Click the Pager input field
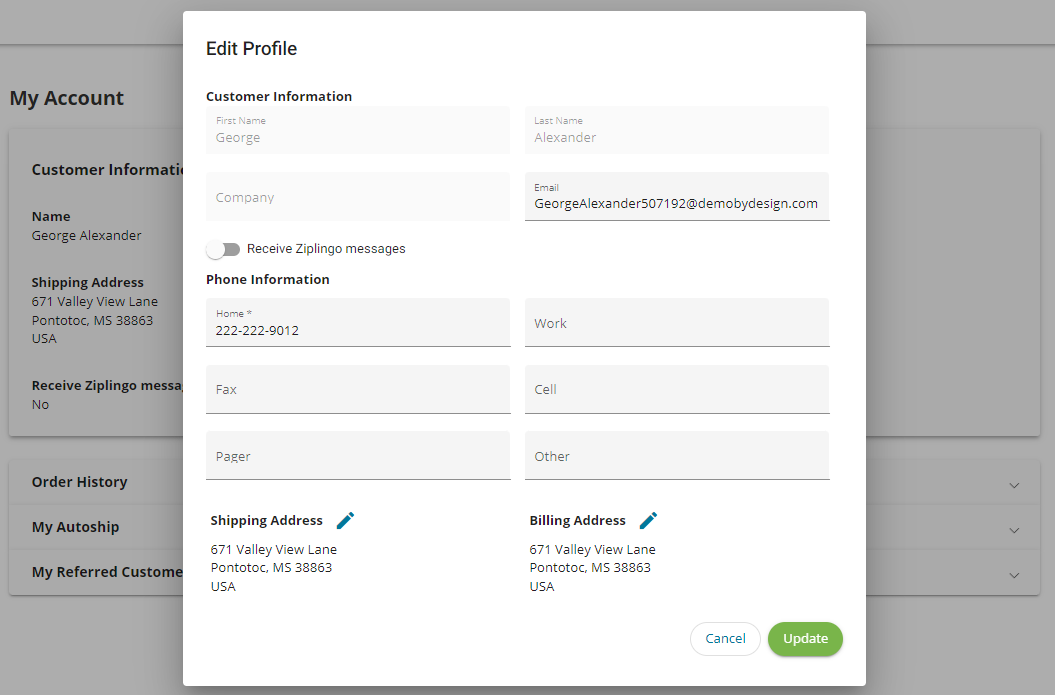The image size is (1055, 695). (357, 456)
